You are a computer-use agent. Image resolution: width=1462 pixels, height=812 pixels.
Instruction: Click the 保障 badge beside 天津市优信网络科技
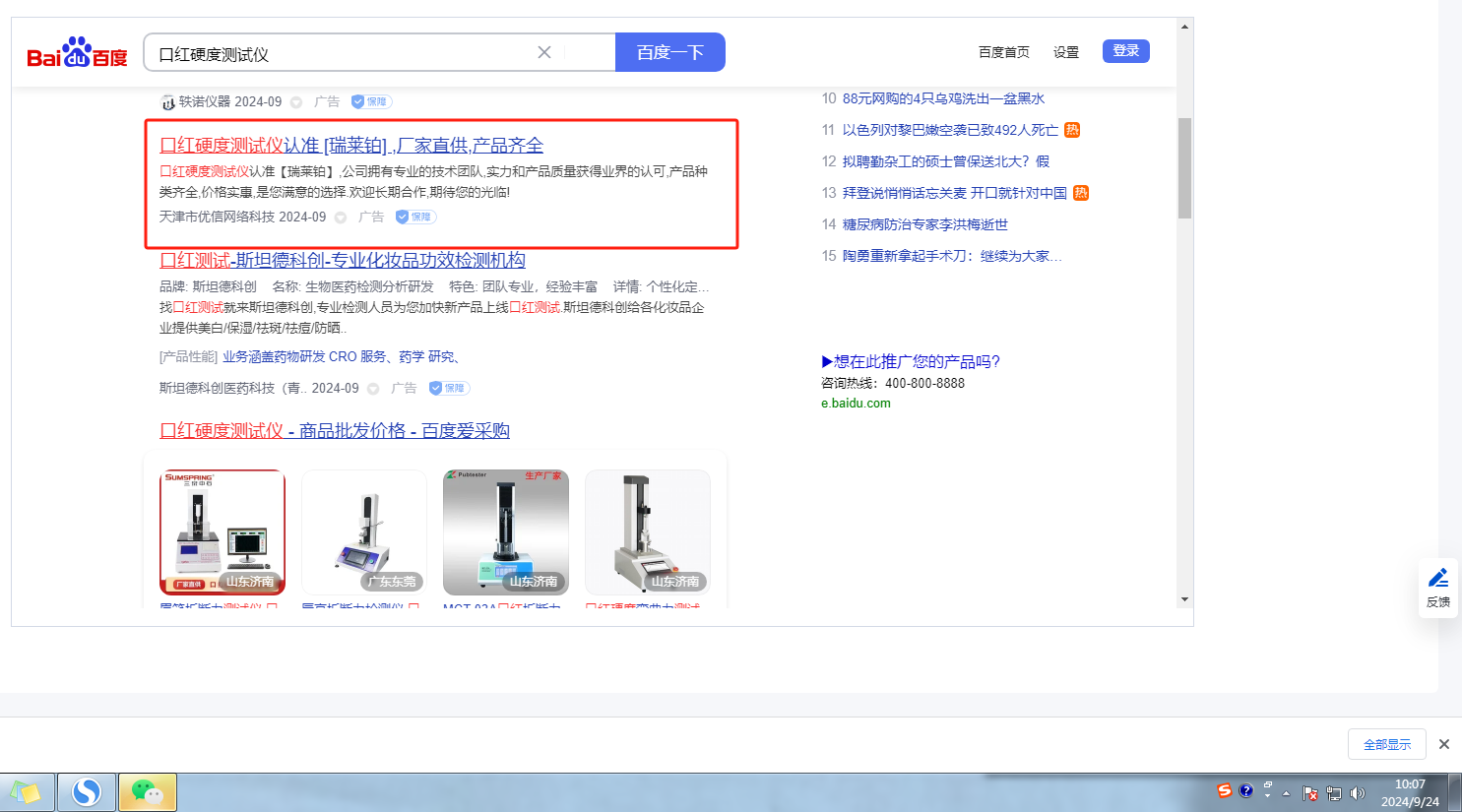(x=415, y=217)
